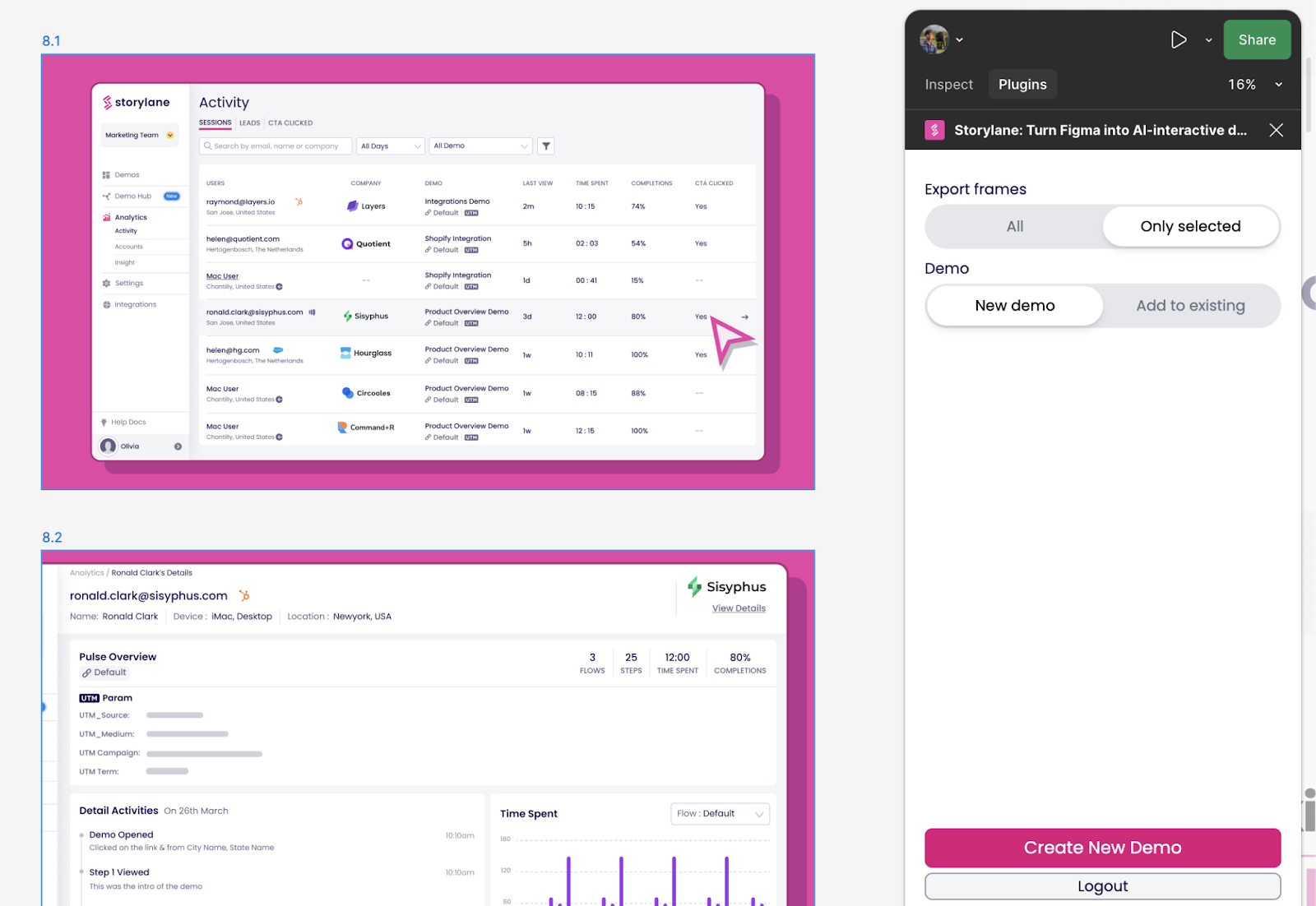Click the HubSpot icon beside raymond@layers.io

click(299, 201)
